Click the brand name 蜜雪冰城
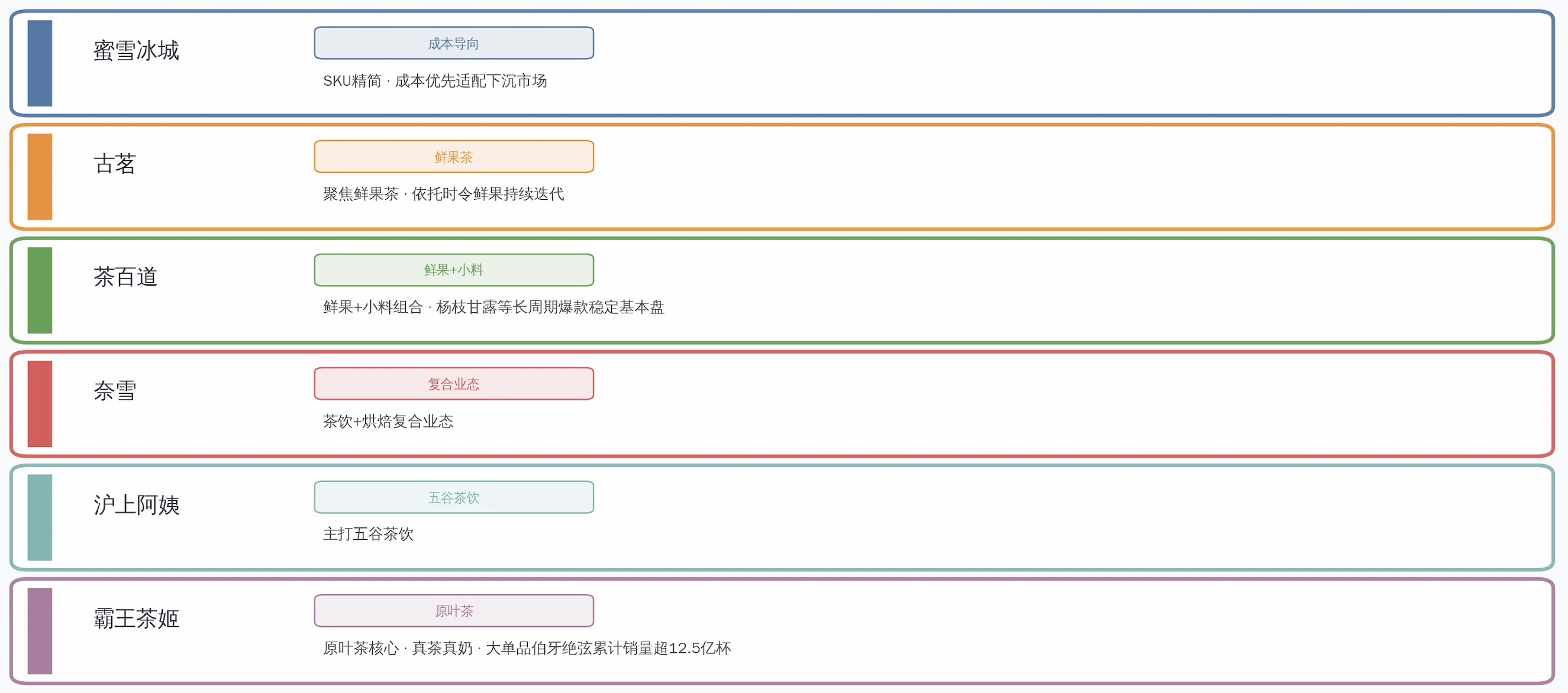The width and height of the screenshot is (1568, 693). pyautogui.click(x=136, y=50)
